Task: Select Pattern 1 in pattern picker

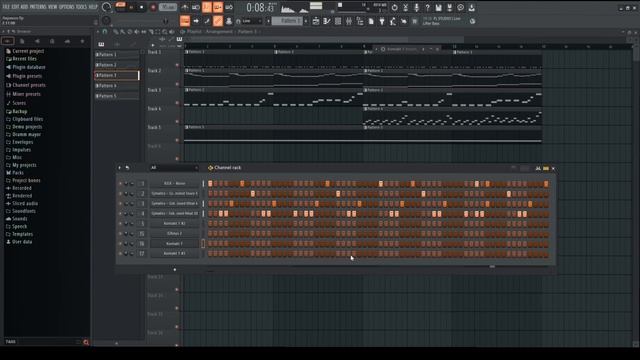Action: 117,54
